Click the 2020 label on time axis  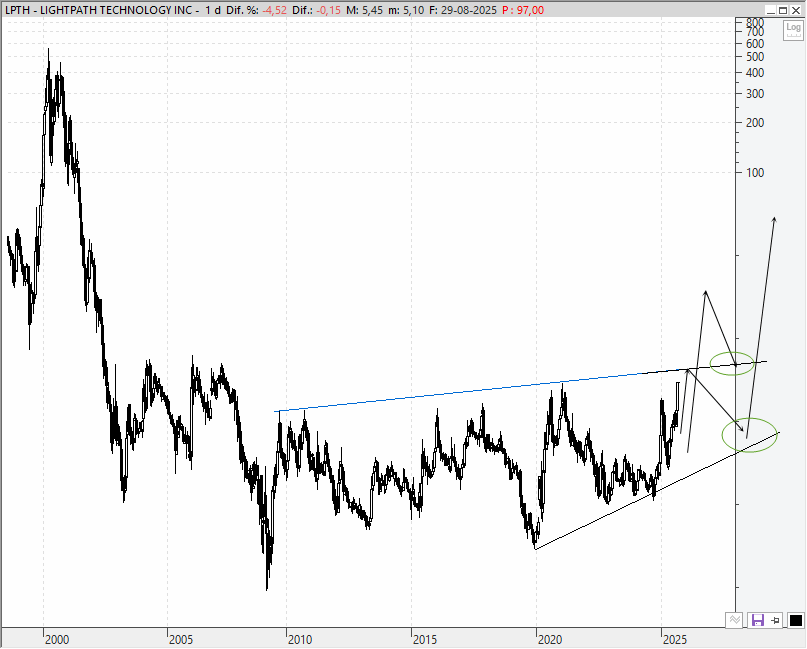click(550, 640)
